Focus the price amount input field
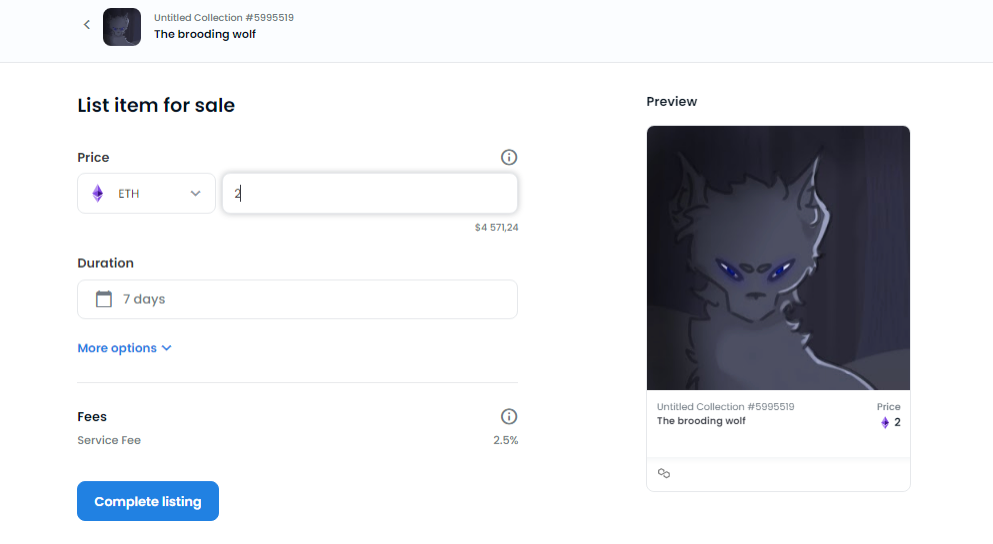The width and height of the screenshot is (993, 544). point(370,194)
